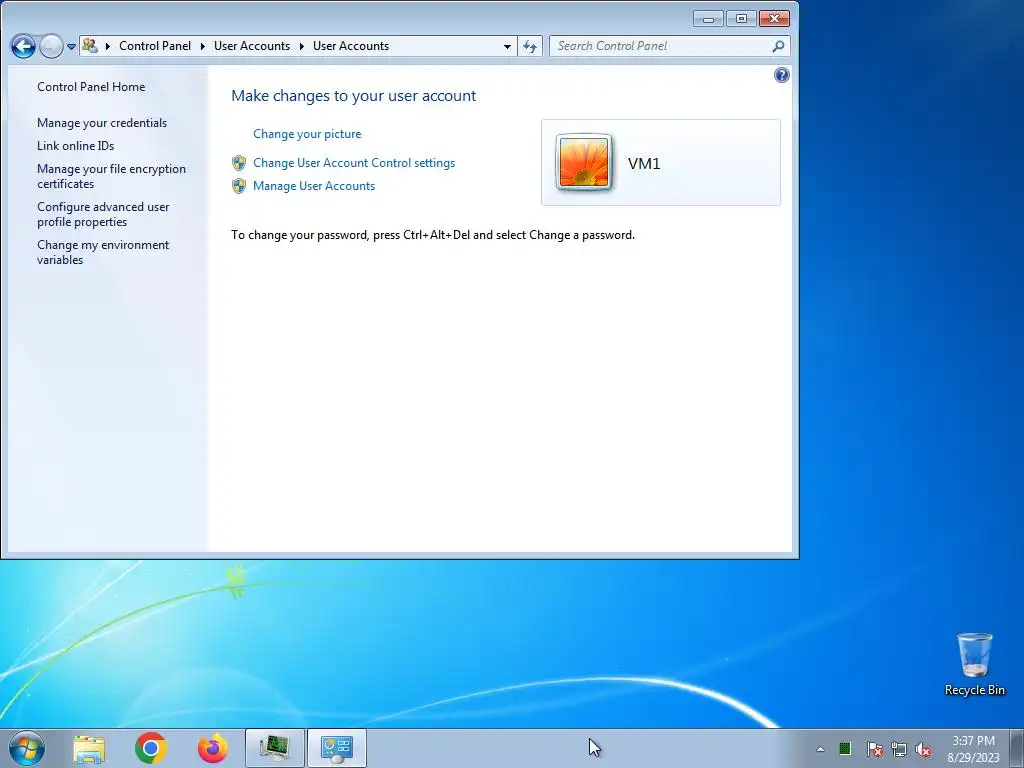
Task: Open Manage your file encryption certificates
Action: pyautogui.click(x=111, y=176)
